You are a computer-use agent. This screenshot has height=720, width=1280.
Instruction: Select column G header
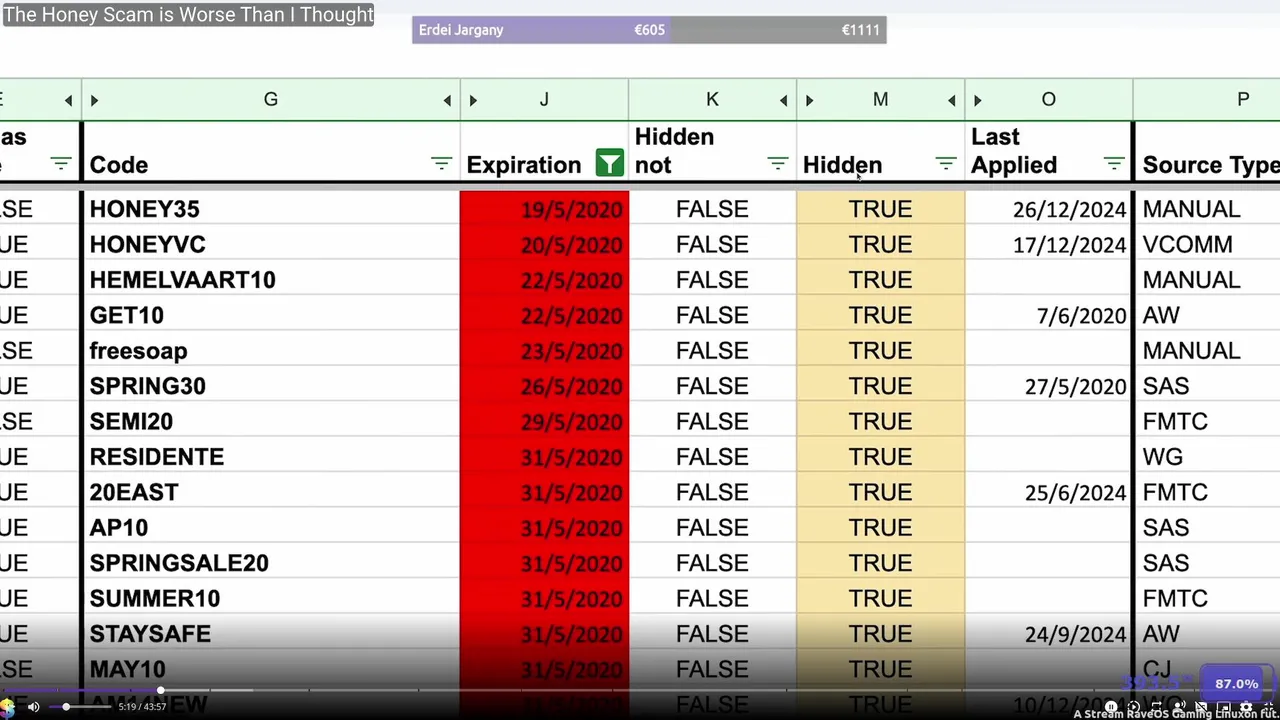270,100
